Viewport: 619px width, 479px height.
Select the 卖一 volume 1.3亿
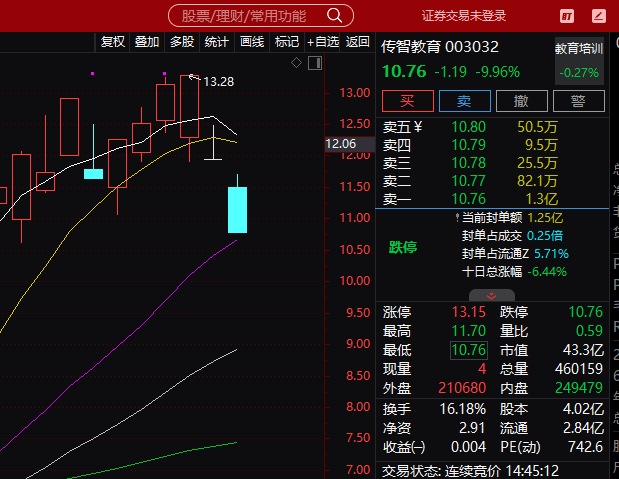point(542,199)
